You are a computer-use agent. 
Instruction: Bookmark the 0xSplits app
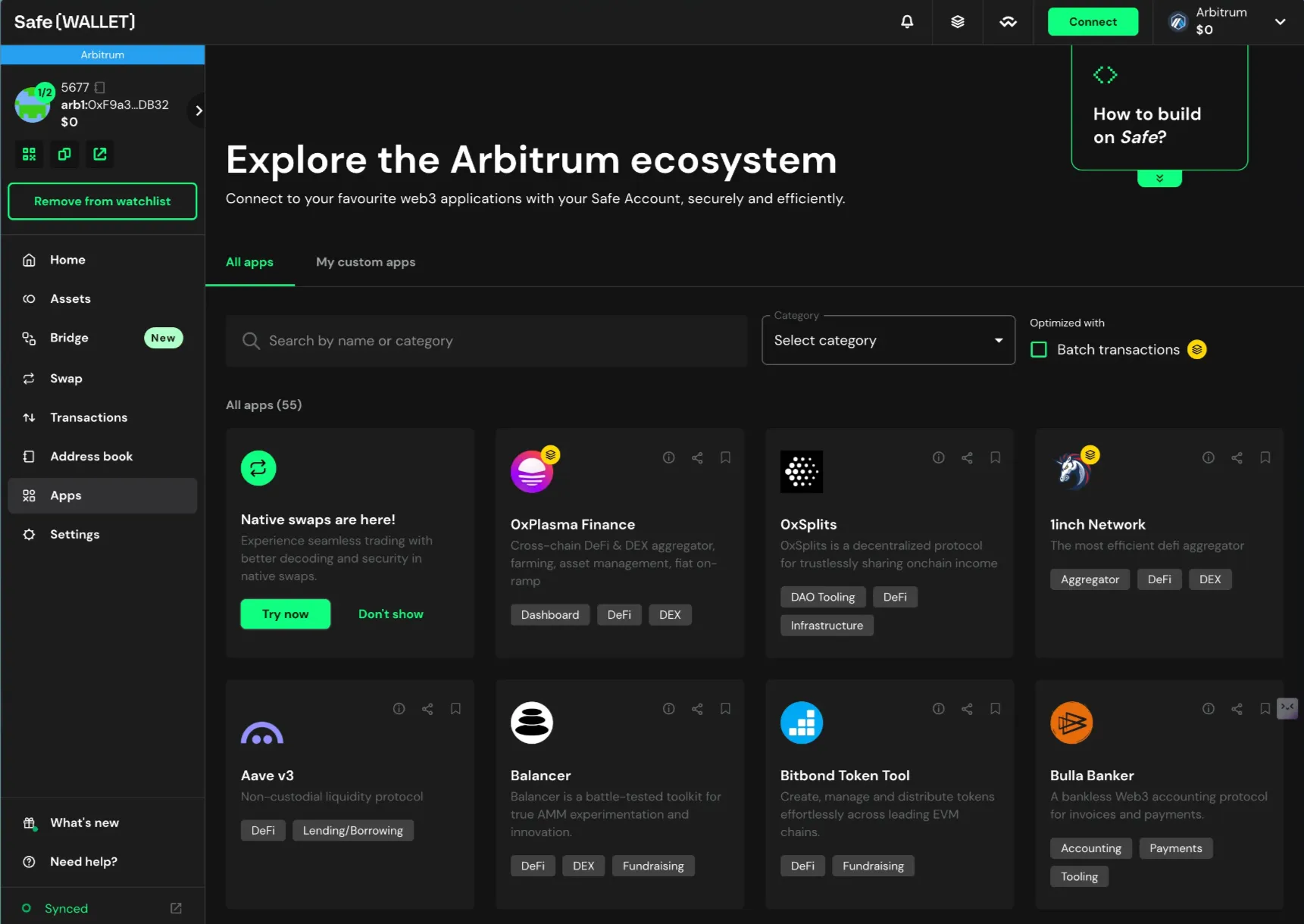coord(995,457)
